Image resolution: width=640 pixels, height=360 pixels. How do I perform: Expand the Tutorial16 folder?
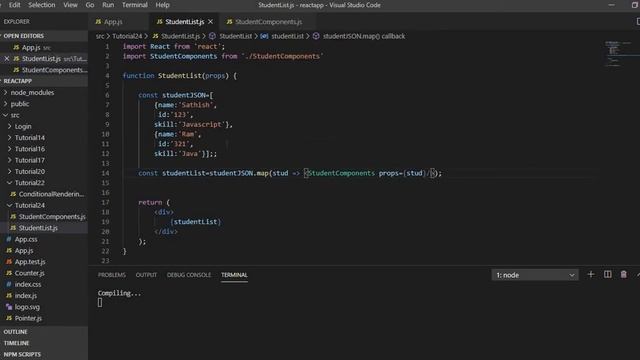coord(30,149)
